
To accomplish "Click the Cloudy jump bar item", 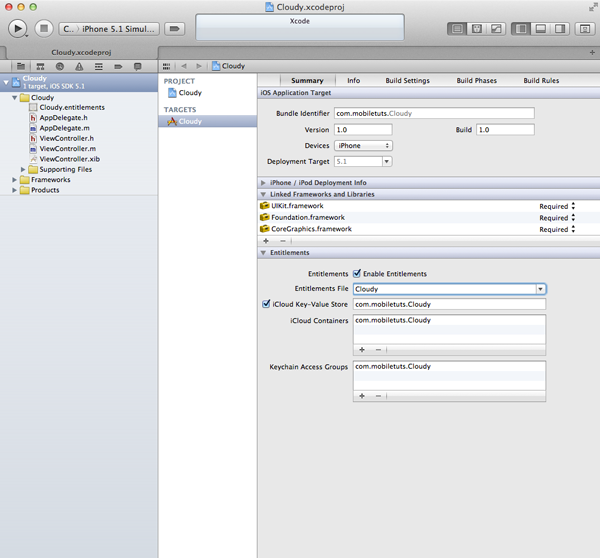I will point(228,66).
